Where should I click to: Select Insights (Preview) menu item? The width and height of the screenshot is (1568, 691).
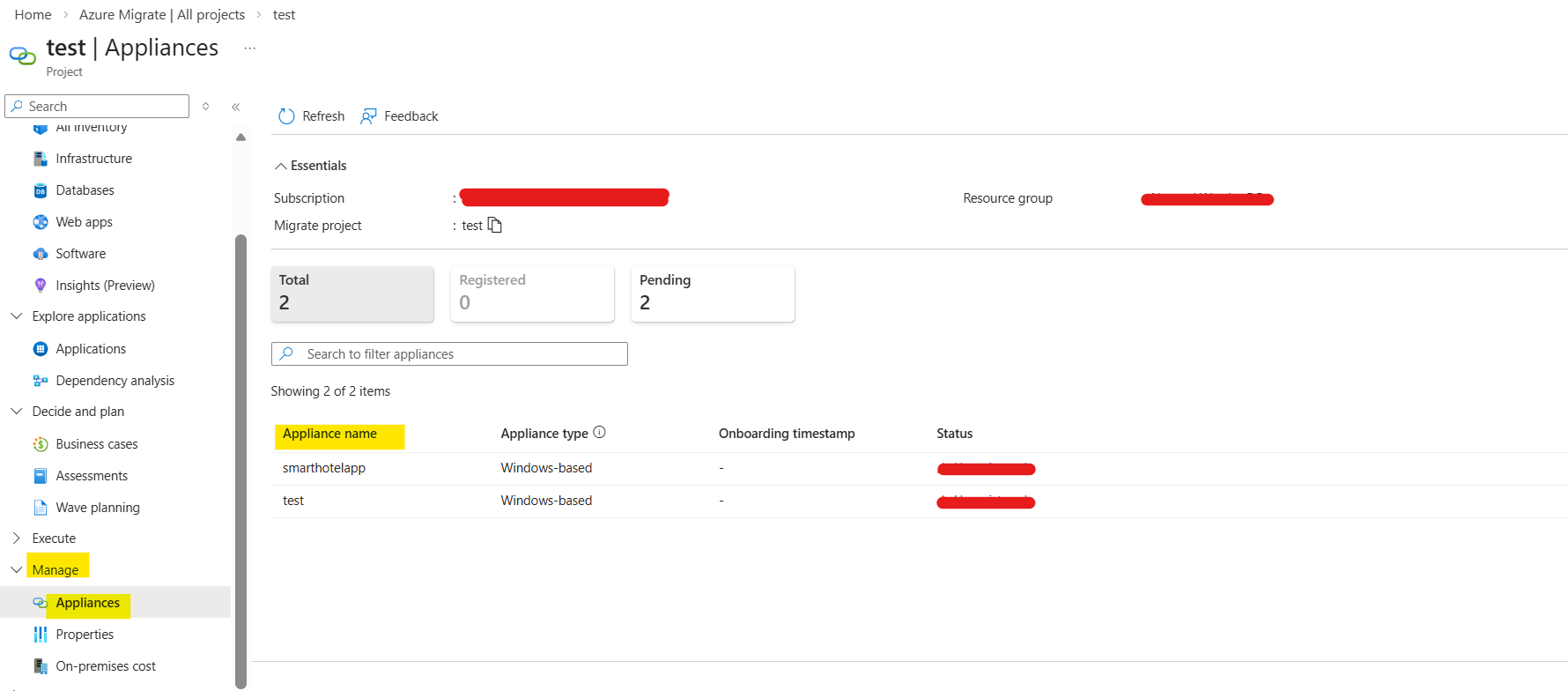(x=106, y=286)
